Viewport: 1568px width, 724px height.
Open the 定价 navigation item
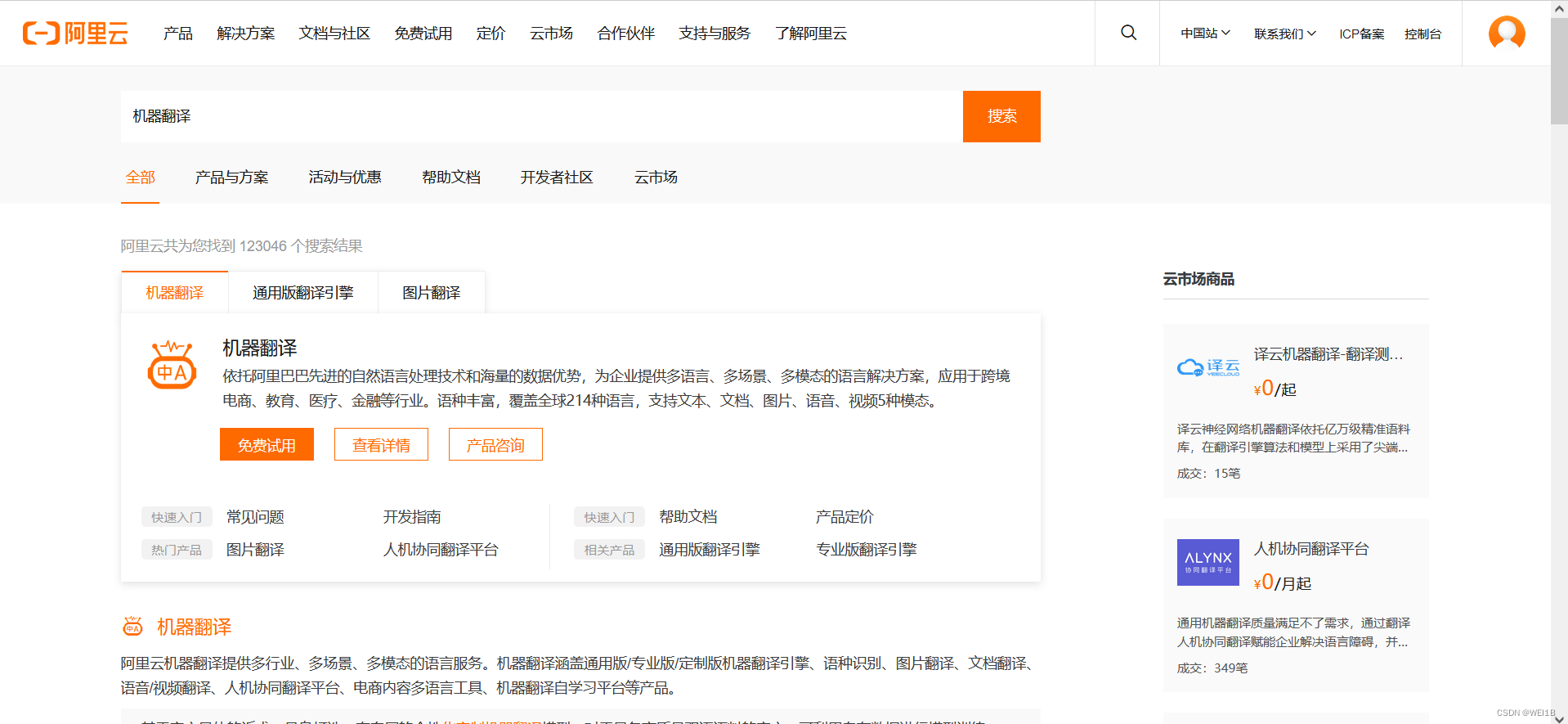[x=491, y=34]
